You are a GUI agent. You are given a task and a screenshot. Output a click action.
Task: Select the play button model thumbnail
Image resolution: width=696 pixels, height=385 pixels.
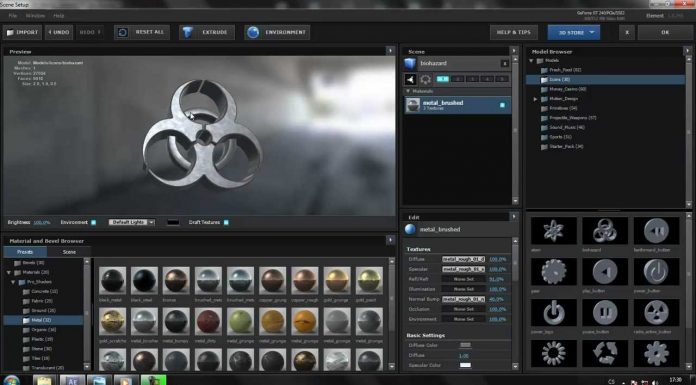(605, 271)
